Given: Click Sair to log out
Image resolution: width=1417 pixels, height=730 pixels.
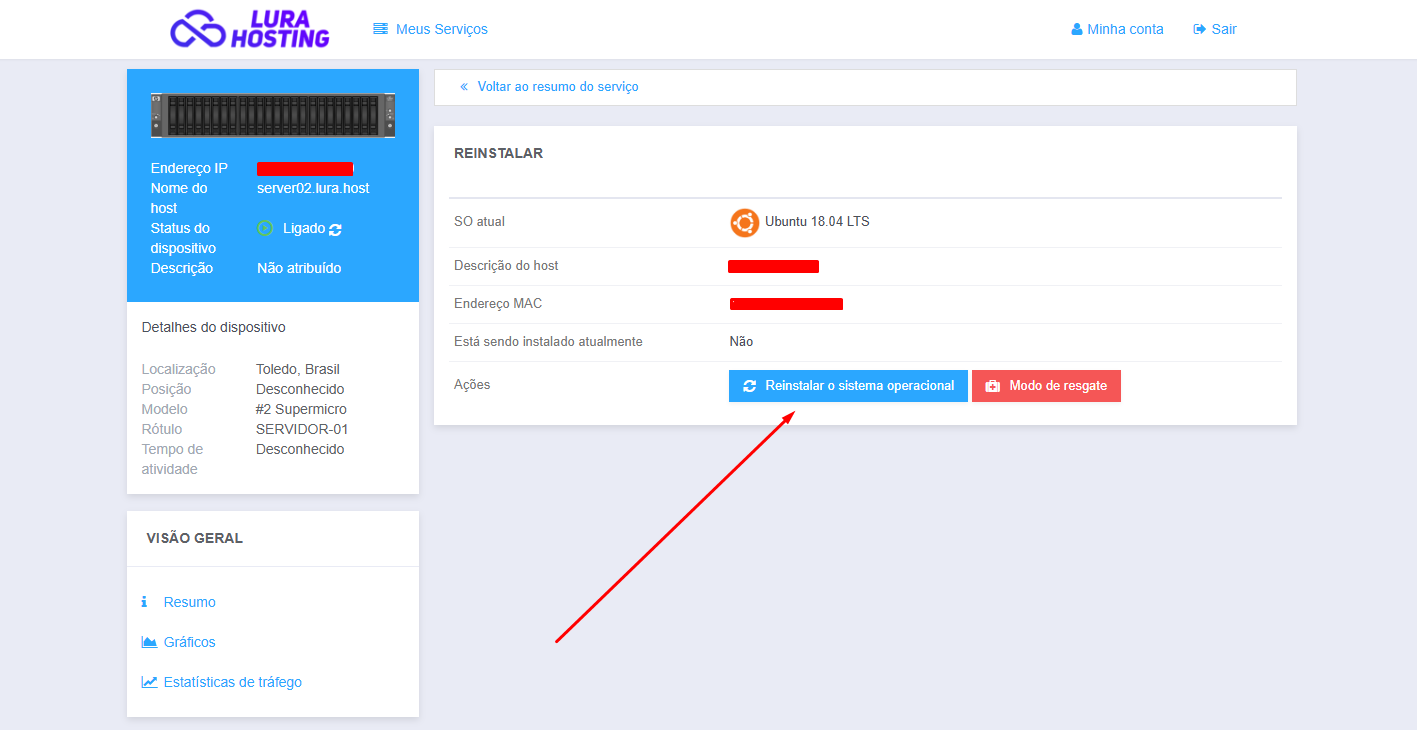Looking at the screenshot, I should coord(1224,29).
